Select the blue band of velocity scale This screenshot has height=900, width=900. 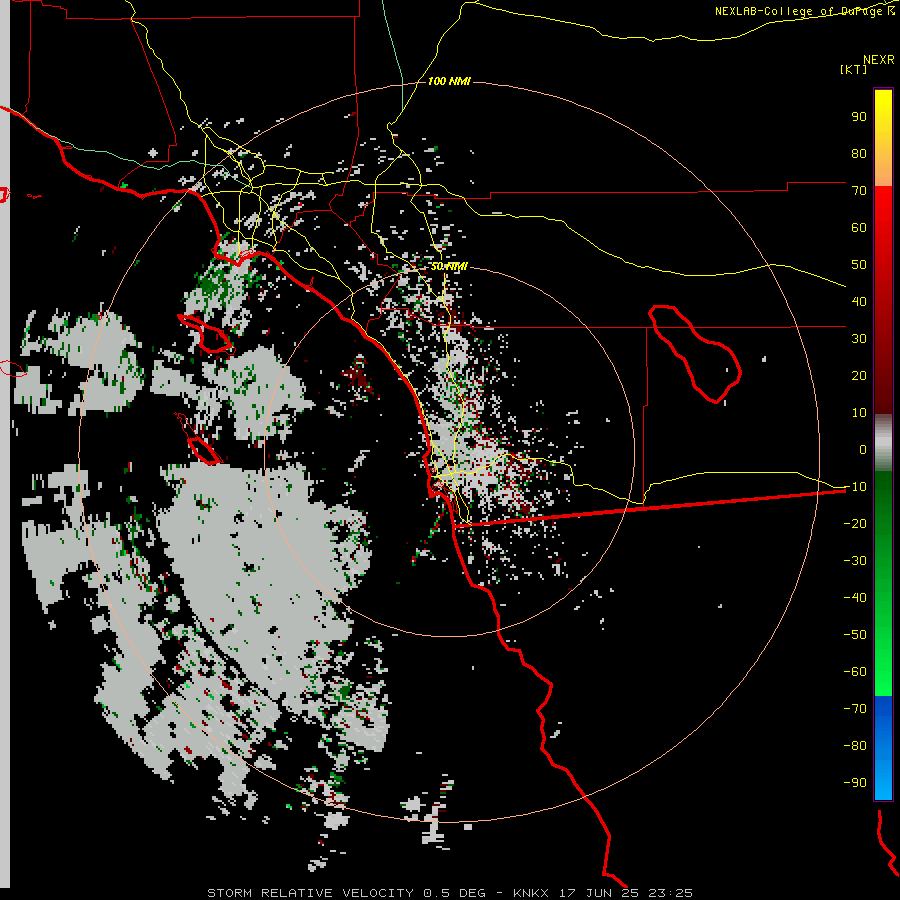[x=883, y=748]
